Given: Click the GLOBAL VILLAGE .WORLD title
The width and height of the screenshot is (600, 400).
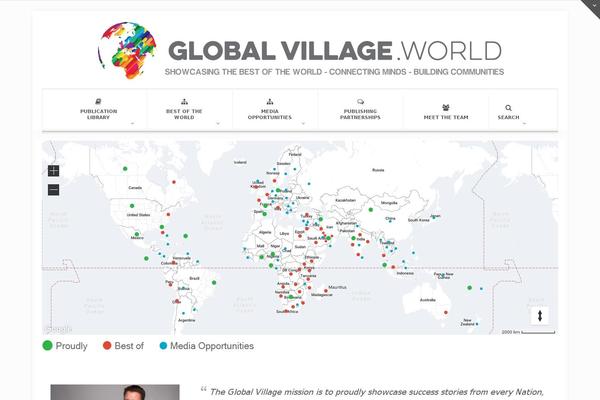Looking at the screenshot, I should click(x=335, y=51).
